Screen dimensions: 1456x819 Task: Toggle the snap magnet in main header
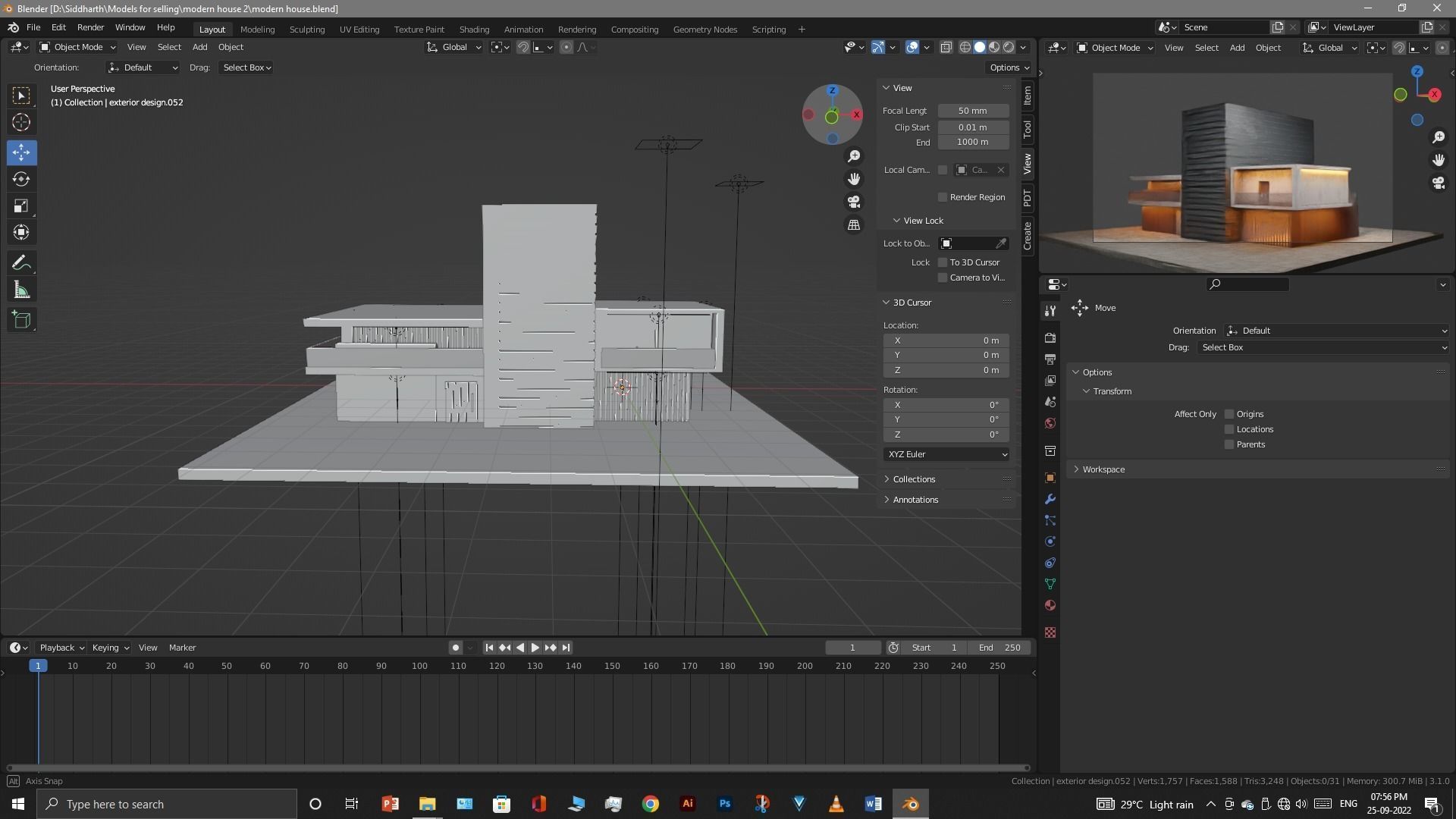(x=523, y=47)
